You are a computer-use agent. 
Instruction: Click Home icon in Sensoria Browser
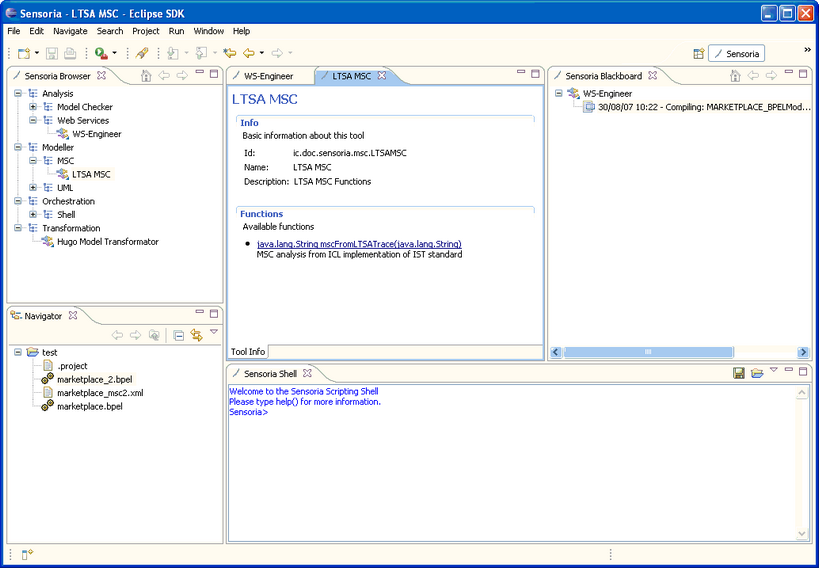pos(146,76)
